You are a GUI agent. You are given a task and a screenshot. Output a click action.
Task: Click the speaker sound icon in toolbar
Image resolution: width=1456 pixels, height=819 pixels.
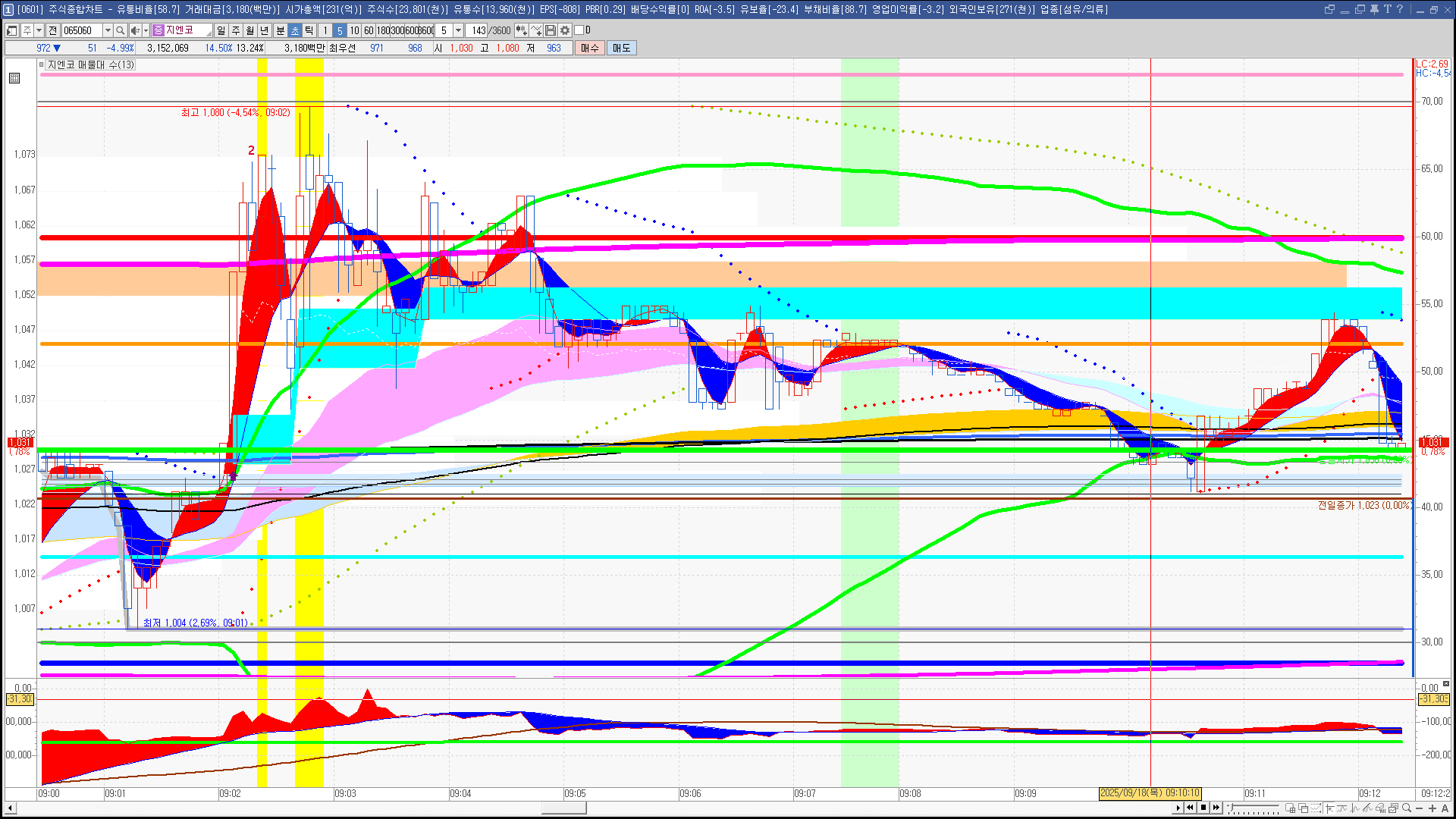coord(135,30)
